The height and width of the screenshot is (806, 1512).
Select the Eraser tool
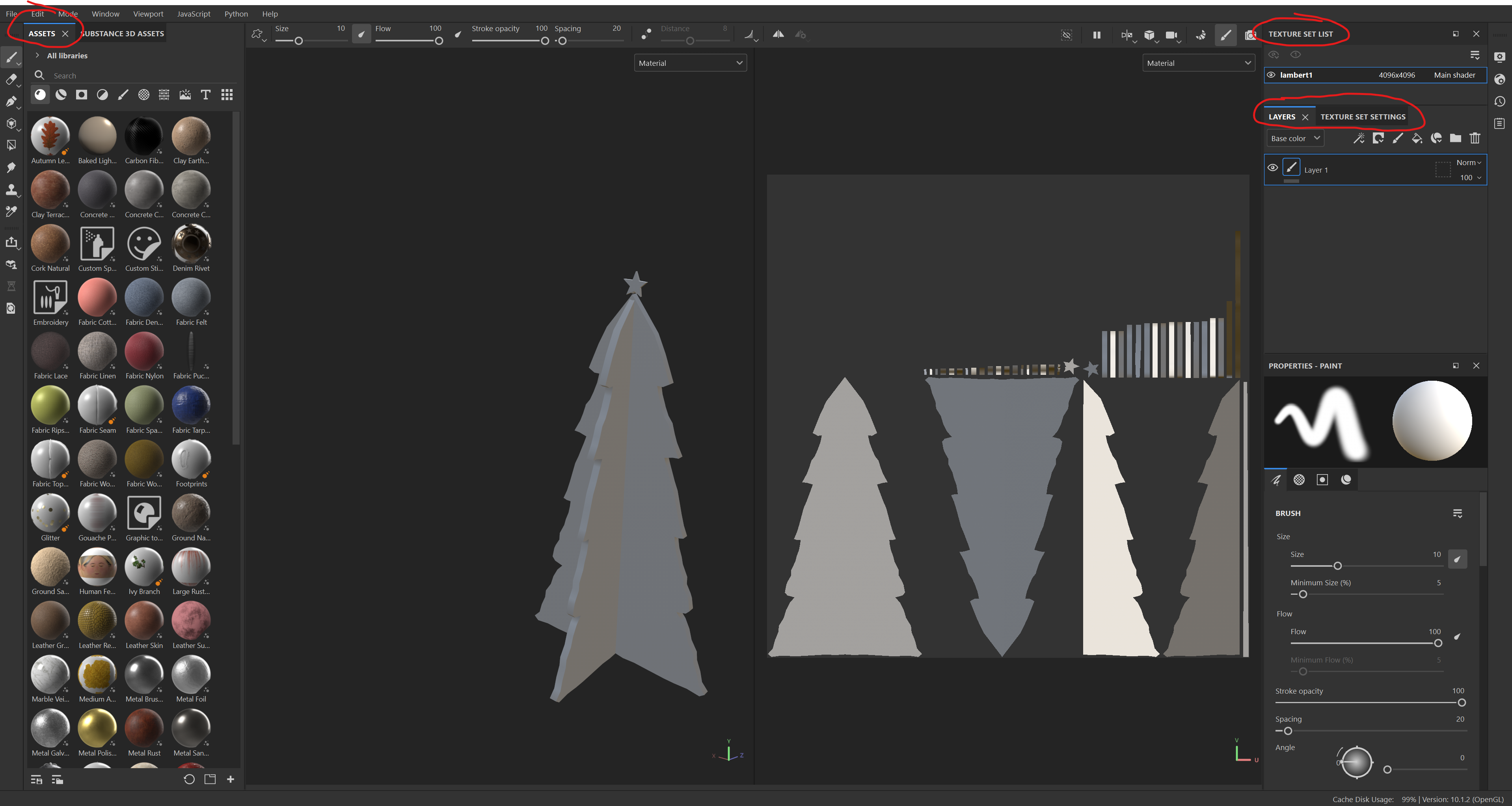(x=11, y=79)
